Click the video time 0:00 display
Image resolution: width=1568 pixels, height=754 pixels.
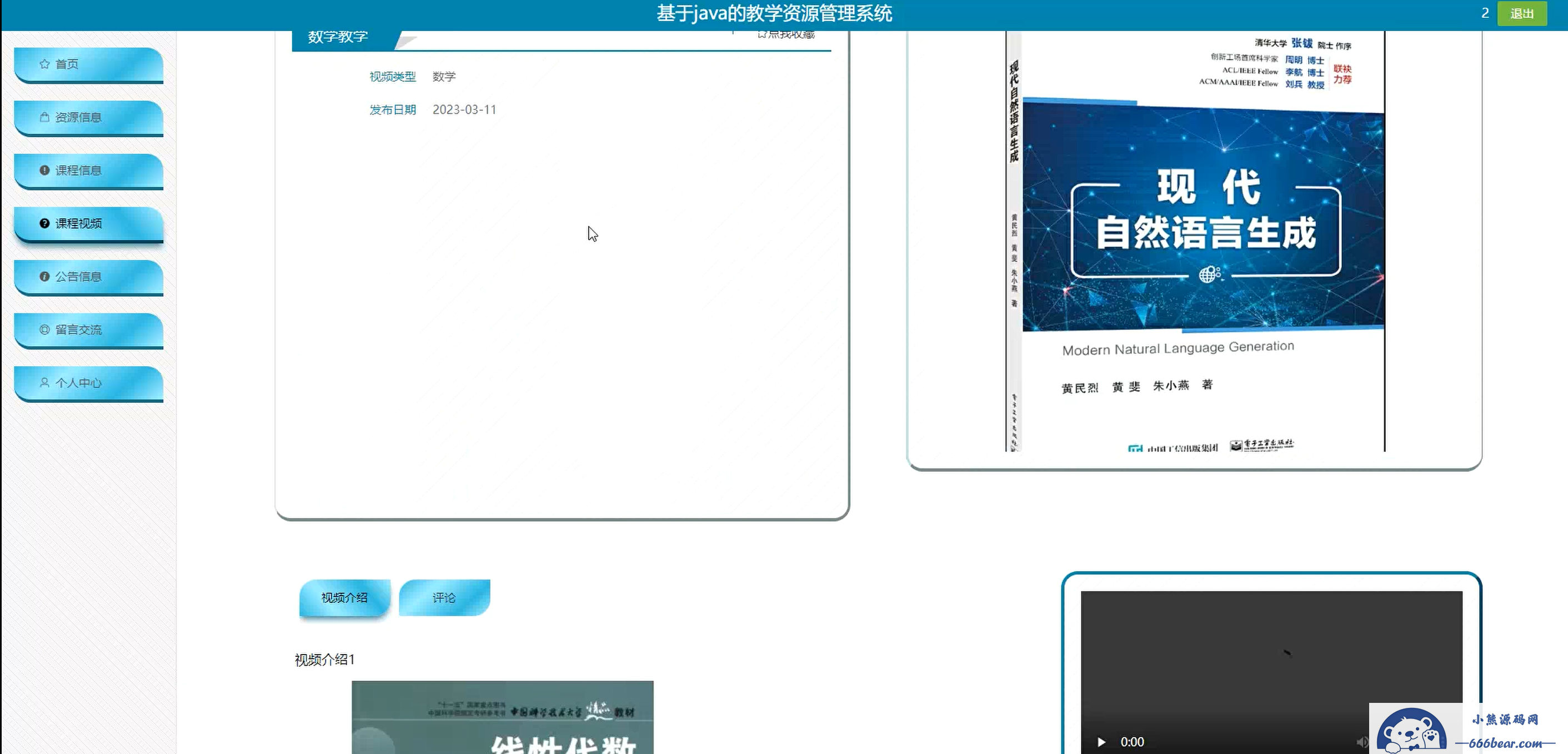pyautogui.click(x=1132, y=742)
